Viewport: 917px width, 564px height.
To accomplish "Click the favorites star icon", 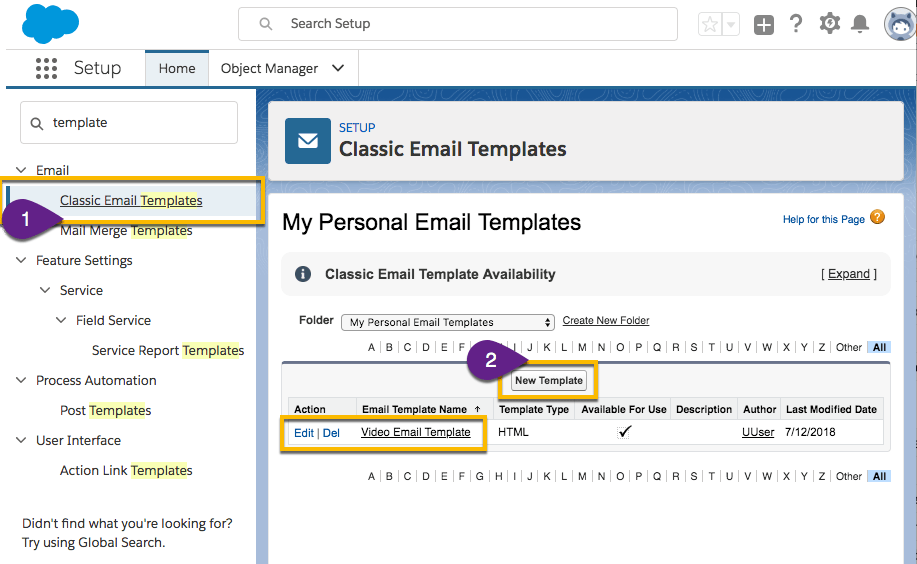I will (710, 25).
